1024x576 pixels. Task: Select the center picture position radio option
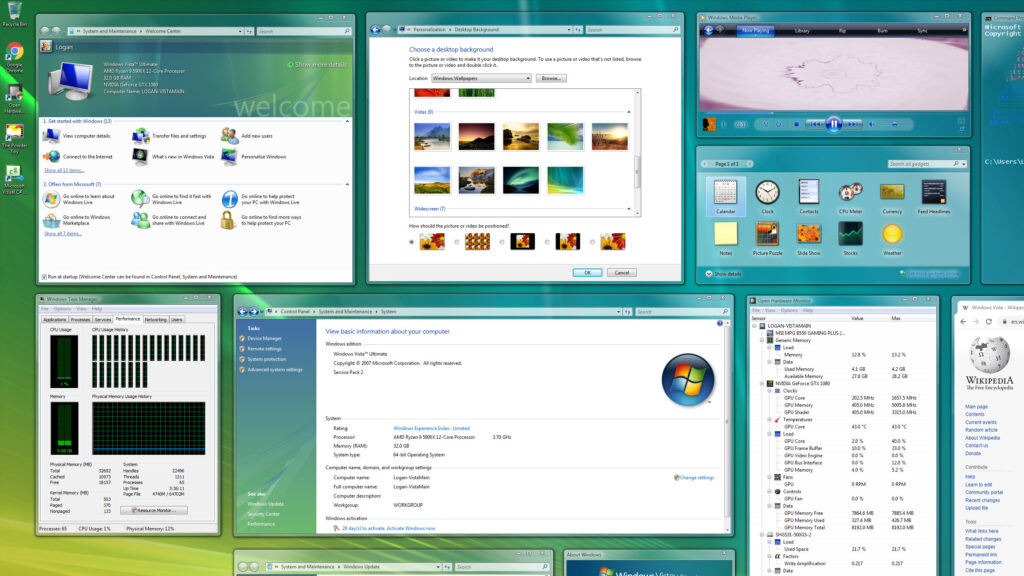[x=502, y=242]
